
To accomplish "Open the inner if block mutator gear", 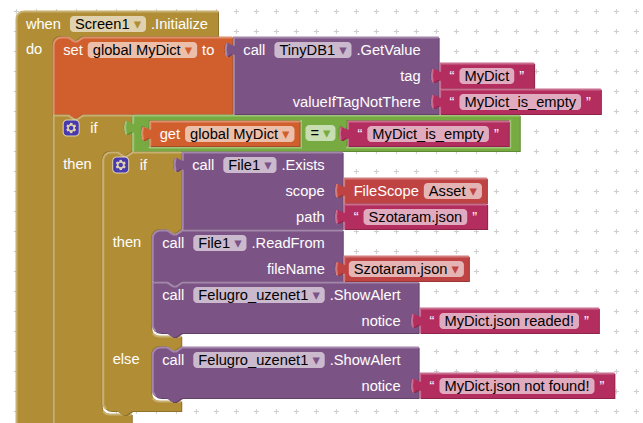I will [x=121, y=165].
